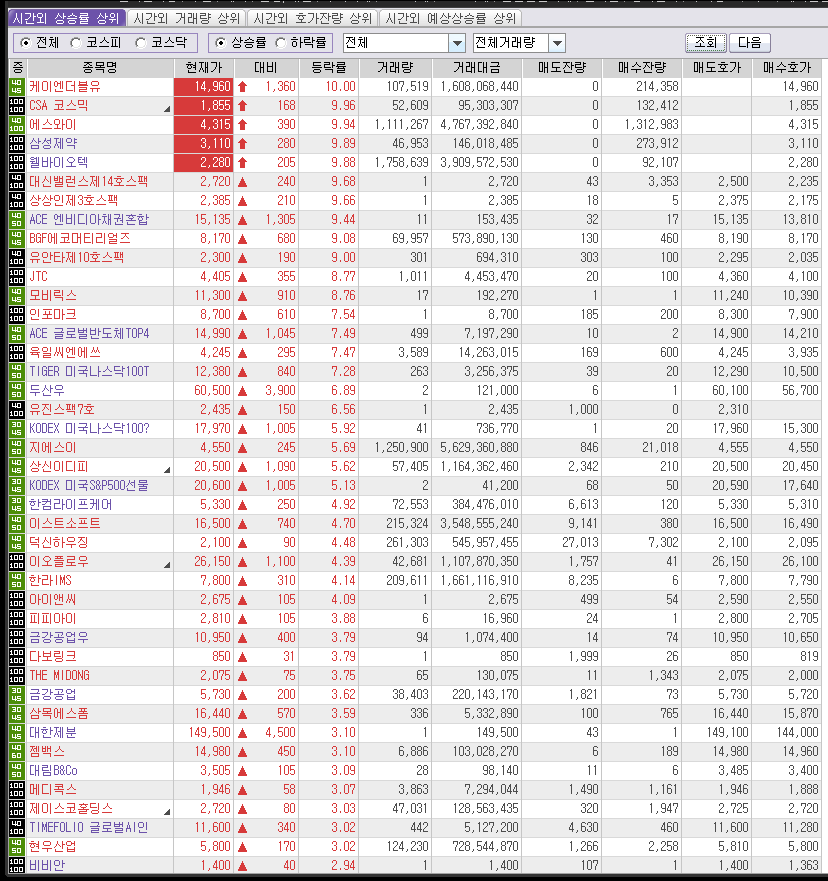Select the 상승률 radio button
828x881 pixels.
coord(221,43)
